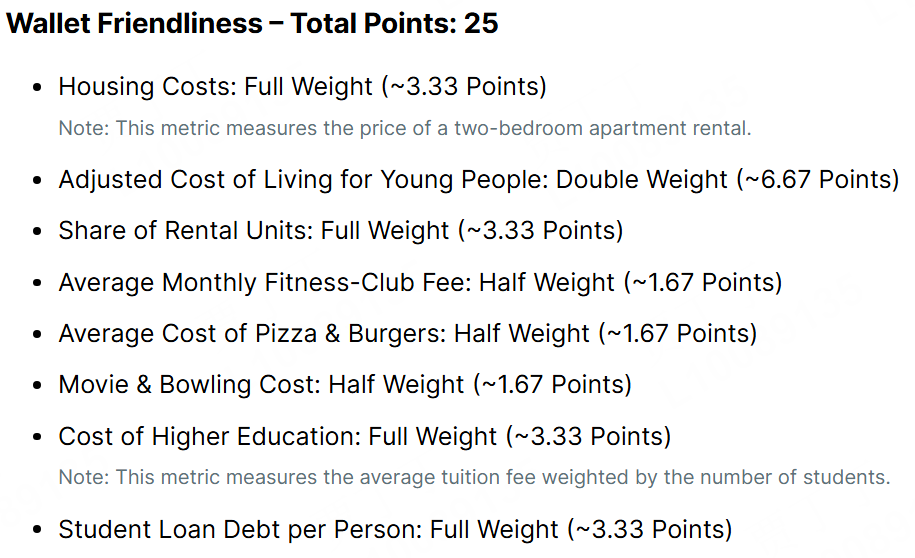Screen dimensions: 915x558
Task: Click the bullet before Student Loan Debt
Action: pos(38,530)
